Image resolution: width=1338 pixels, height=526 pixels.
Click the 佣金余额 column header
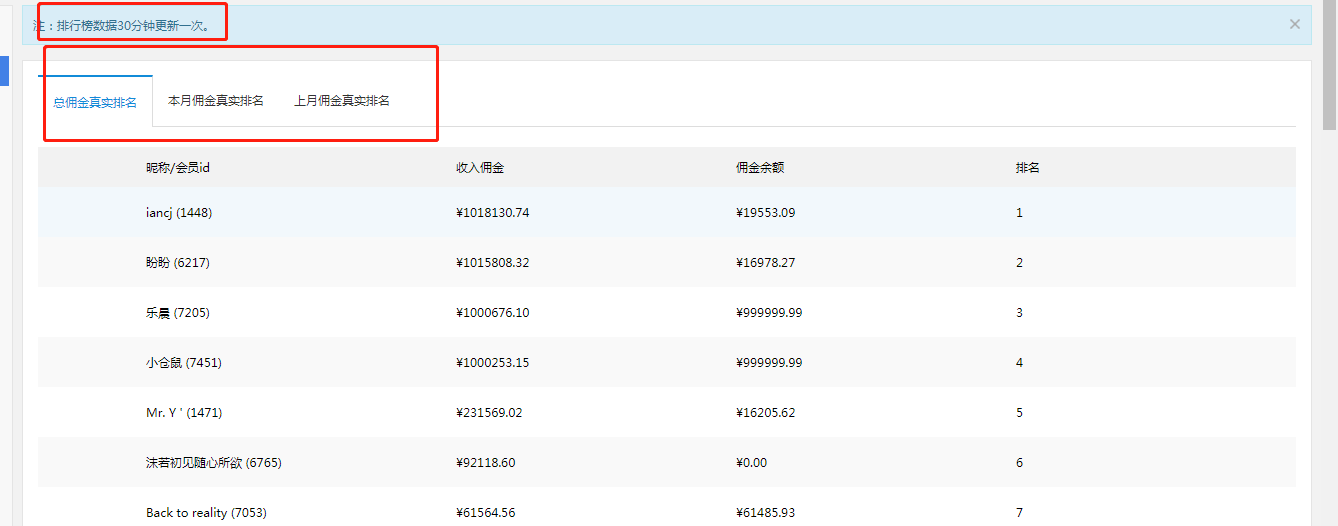tap(760, 168)
